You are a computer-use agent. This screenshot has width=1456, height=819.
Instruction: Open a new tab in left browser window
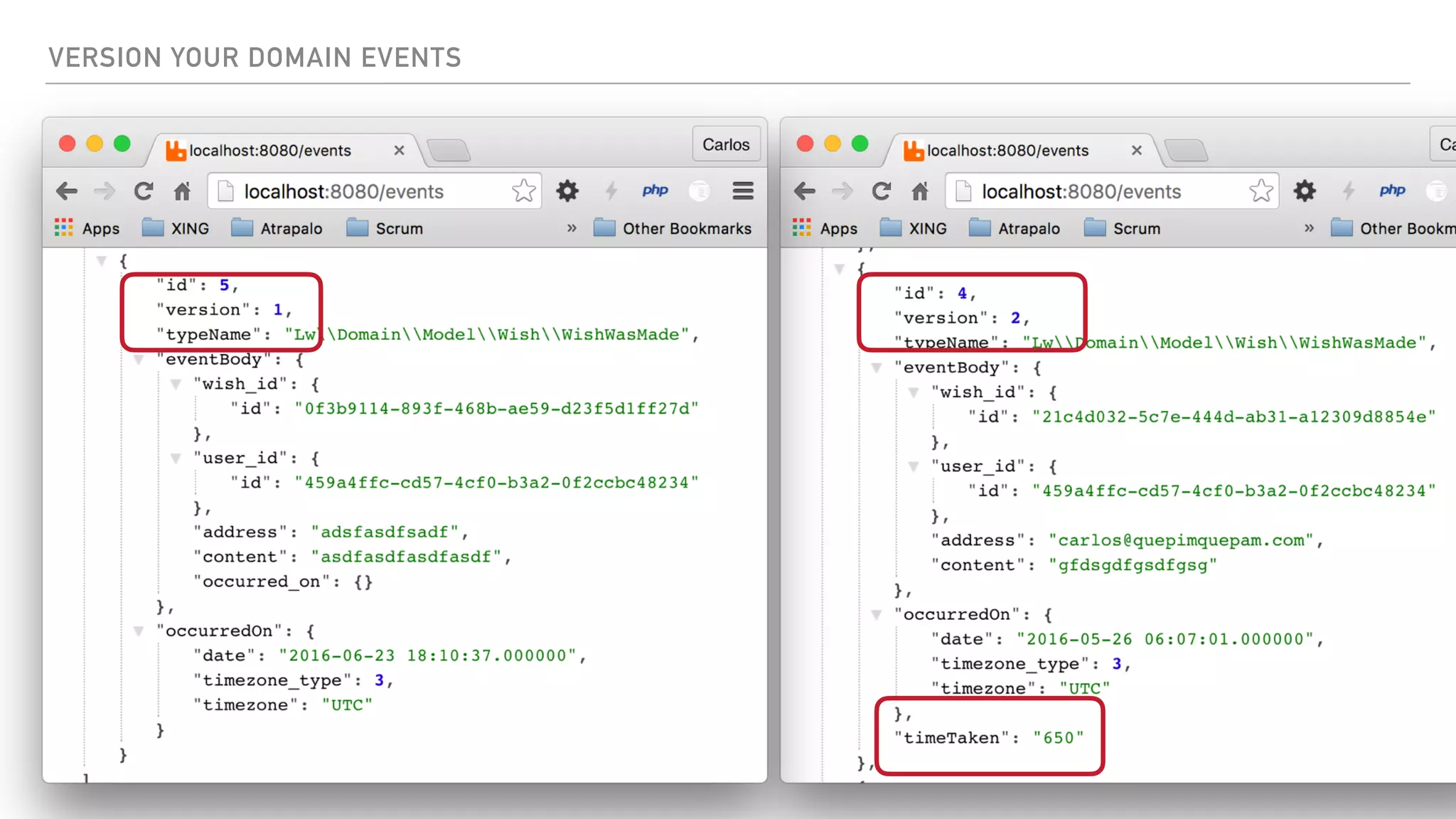(x=449, y=151)
